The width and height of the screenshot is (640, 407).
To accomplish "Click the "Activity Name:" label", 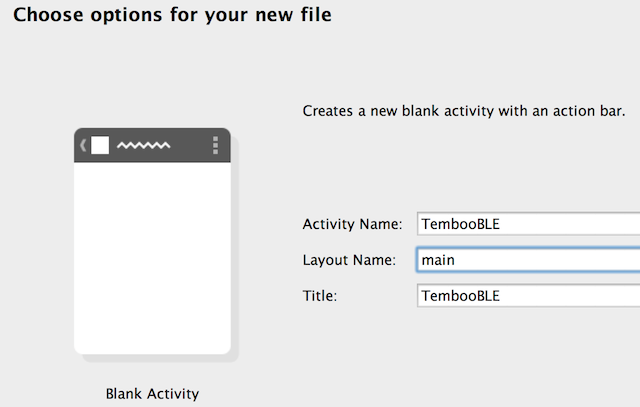I will 351,223.
